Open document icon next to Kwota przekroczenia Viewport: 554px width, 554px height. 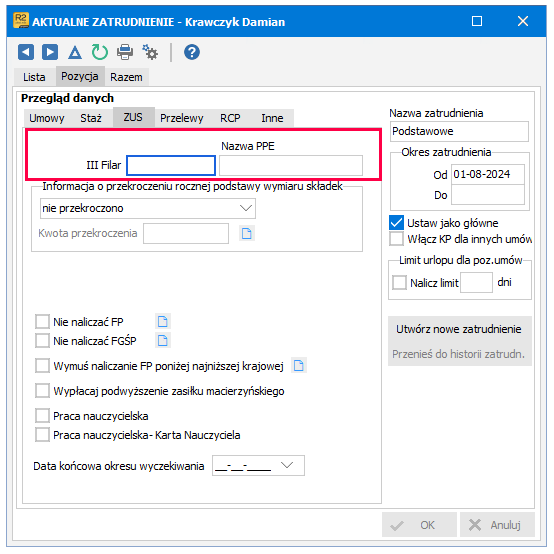[x=247, y=234]
